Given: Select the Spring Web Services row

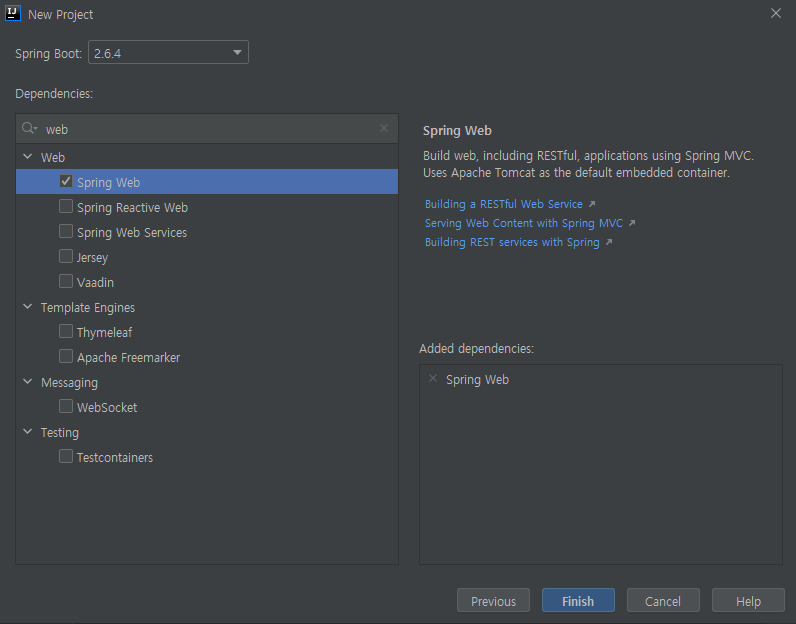Looking at the screenshot, I should [207, 232].
